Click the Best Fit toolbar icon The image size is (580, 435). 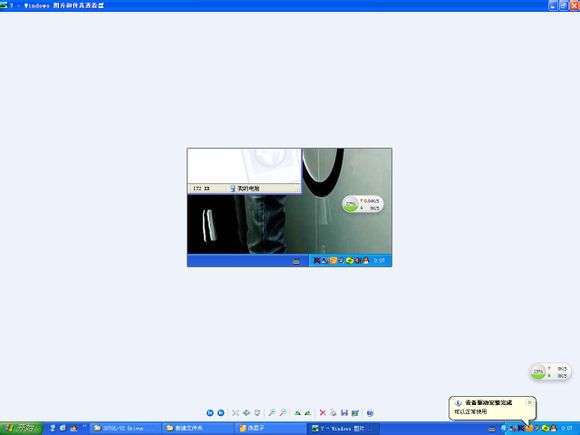point(235,413)
